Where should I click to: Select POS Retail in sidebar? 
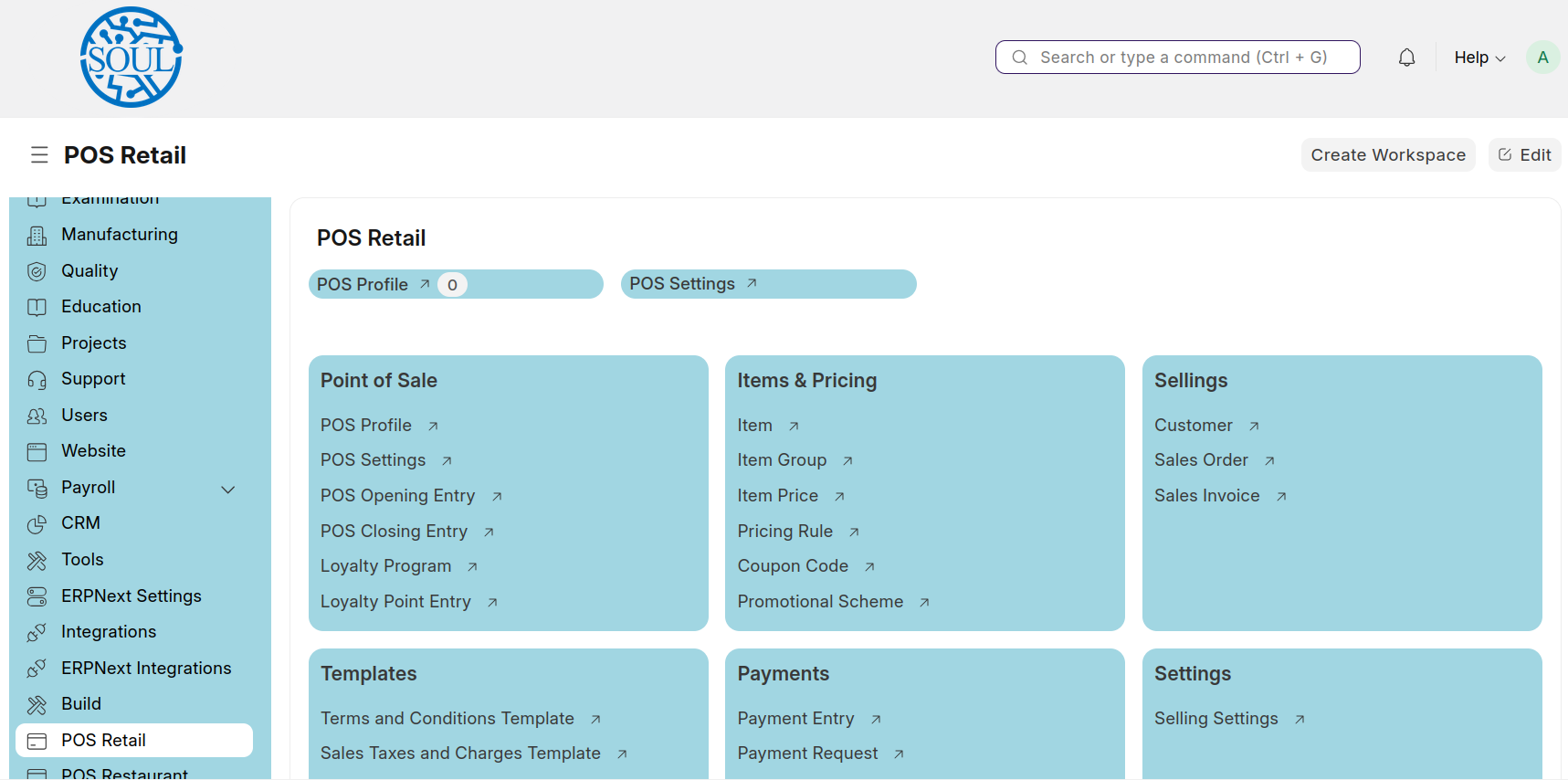[x=134, y=741]
